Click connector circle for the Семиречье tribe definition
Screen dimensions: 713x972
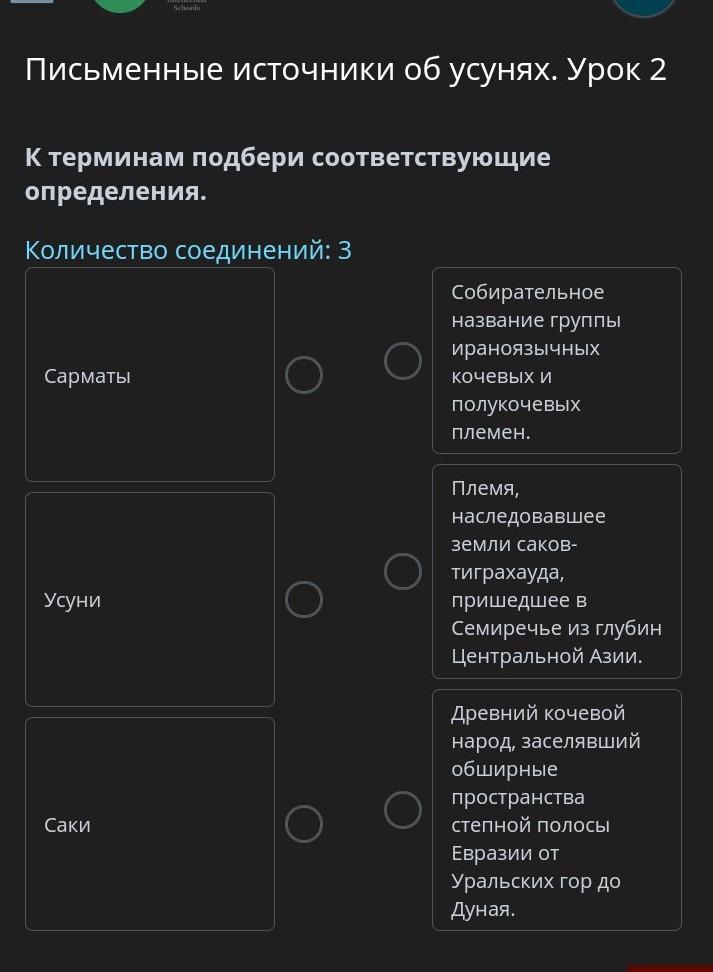(403, 572)
